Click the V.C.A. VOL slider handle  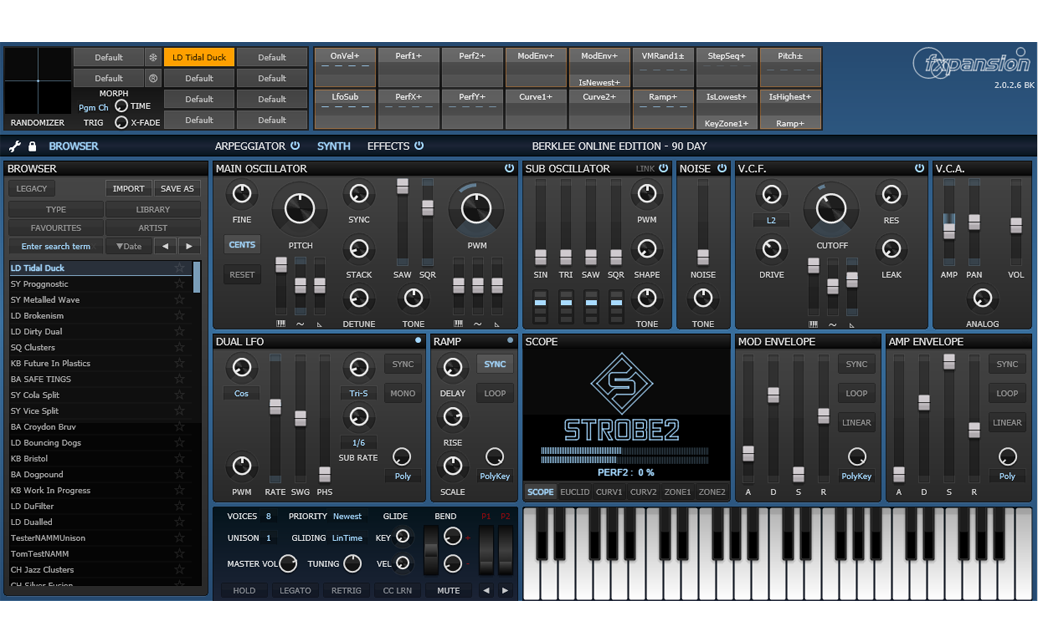[x=1016, y=226]
